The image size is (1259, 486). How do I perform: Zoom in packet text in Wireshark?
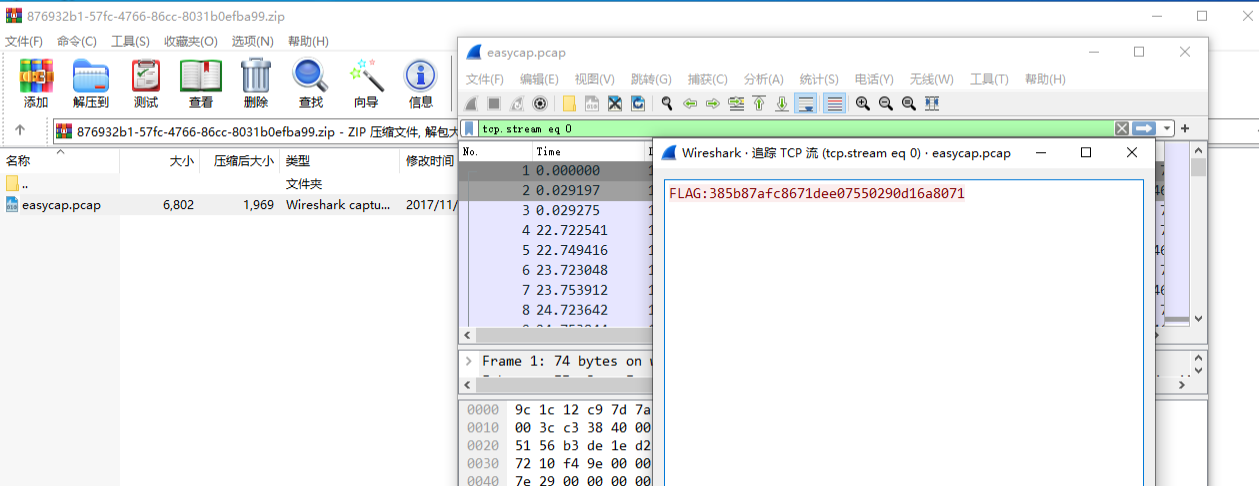tap(862, 103)
